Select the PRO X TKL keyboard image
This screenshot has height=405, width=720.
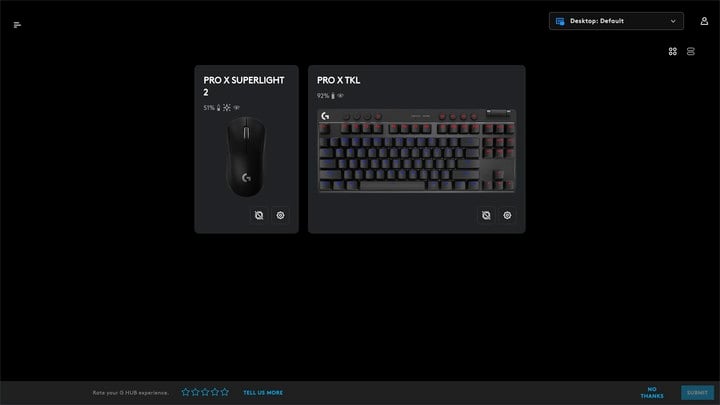click(416, 151)
